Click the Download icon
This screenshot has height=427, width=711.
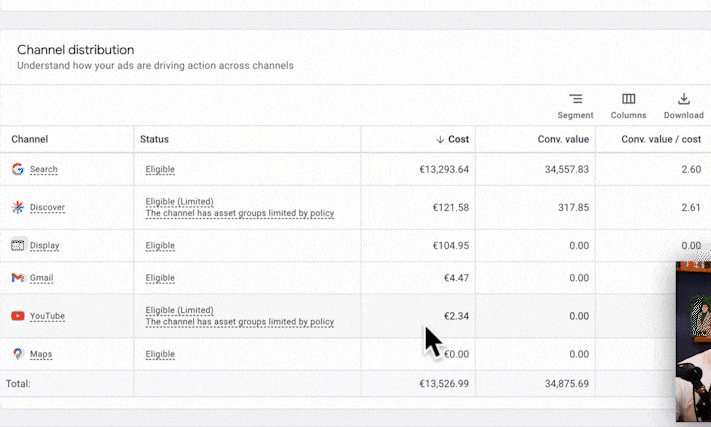tap(683, 100)
